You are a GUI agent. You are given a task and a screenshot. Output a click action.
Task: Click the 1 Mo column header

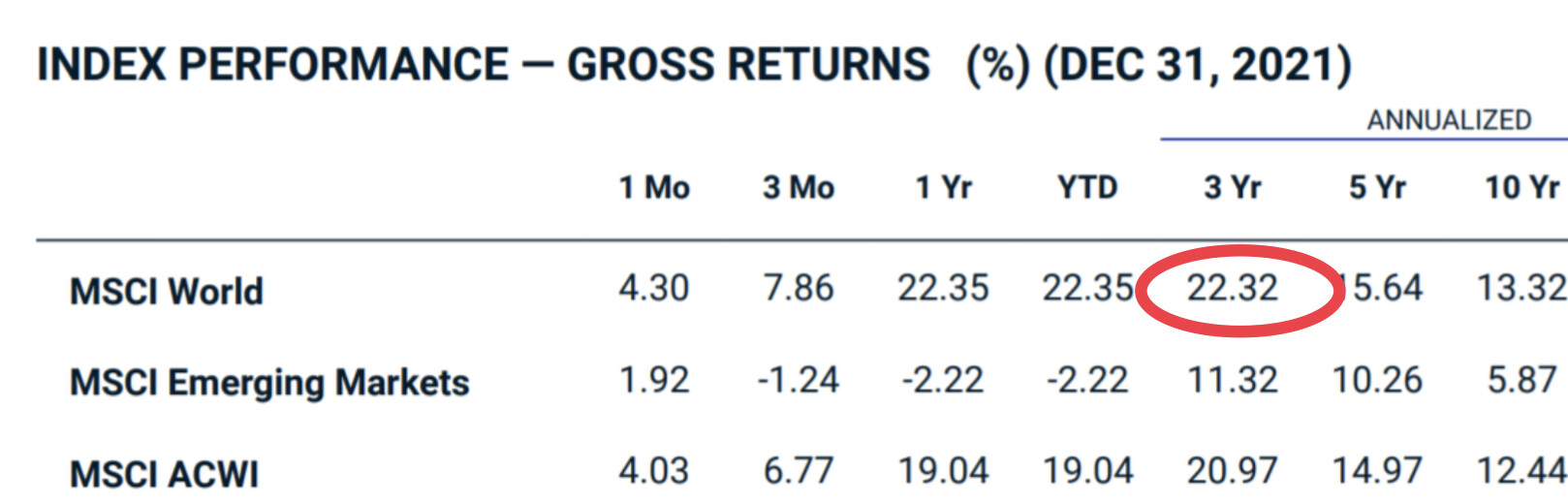[654, 187]
